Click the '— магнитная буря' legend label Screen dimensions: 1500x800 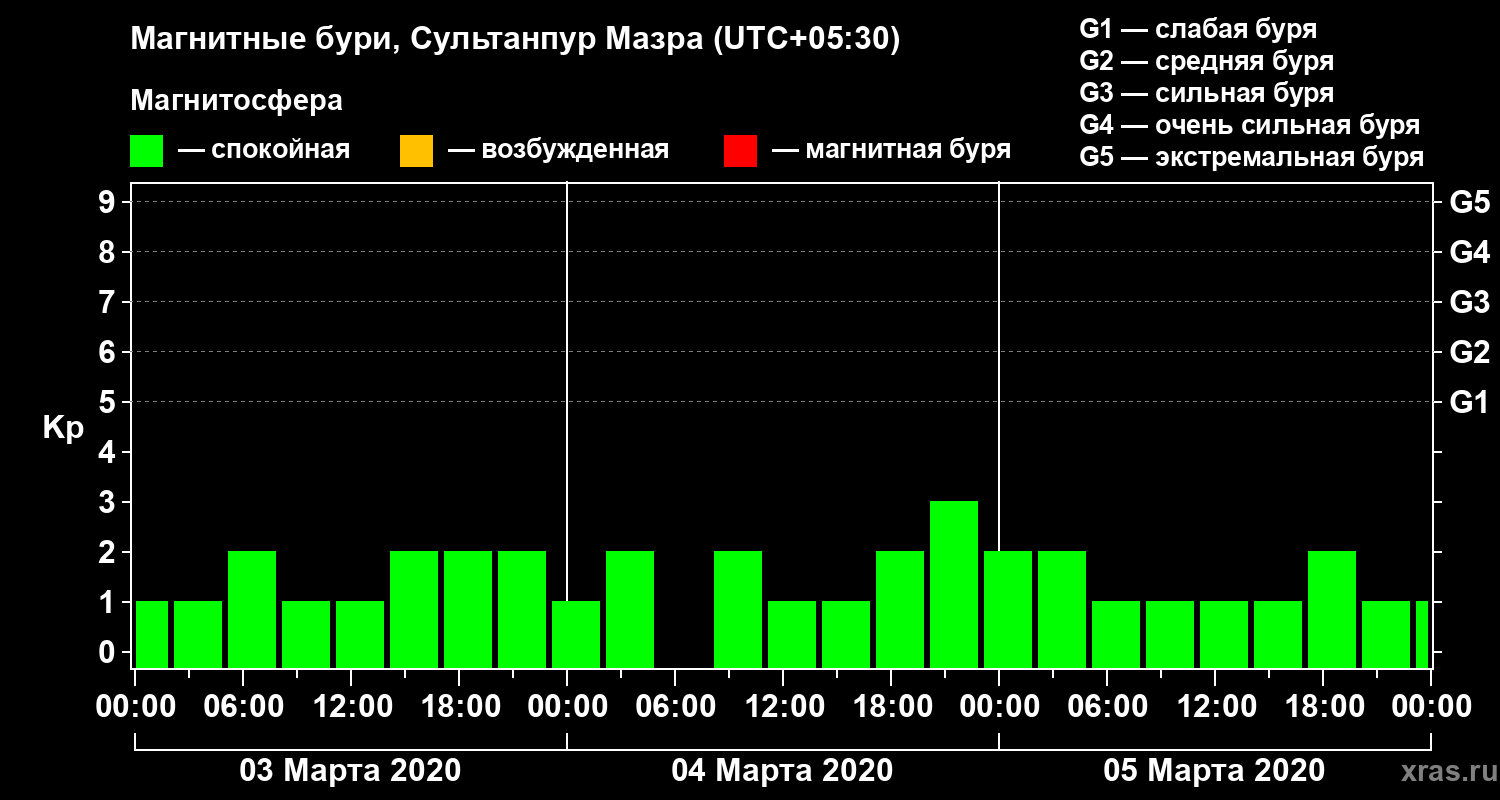tap(892, 151)
